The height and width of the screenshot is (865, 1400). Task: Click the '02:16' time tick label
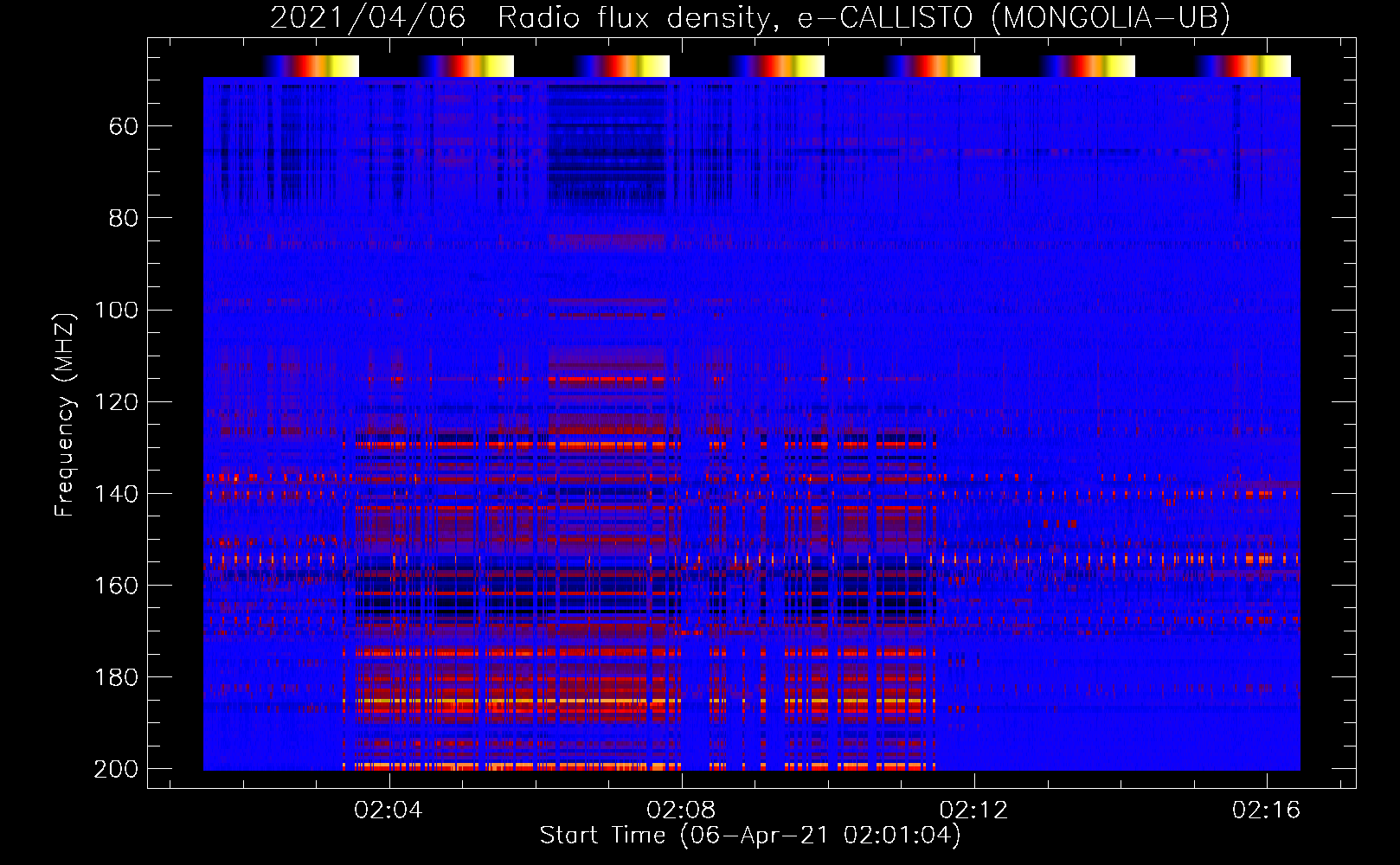[x=1266, y=811]
